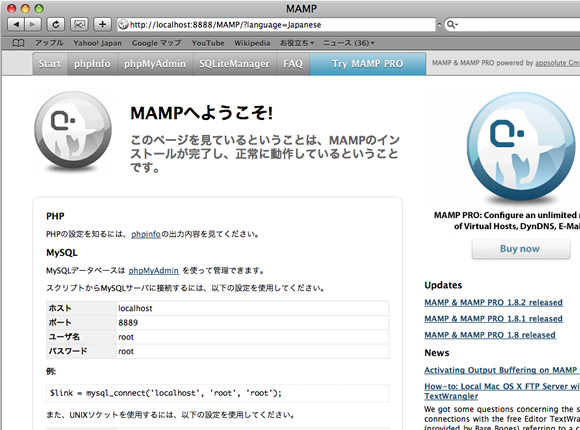This screenshot has height=430, width=580.
Task: Click the mysql_connect example code line
Action: click(x=218, y=393)
